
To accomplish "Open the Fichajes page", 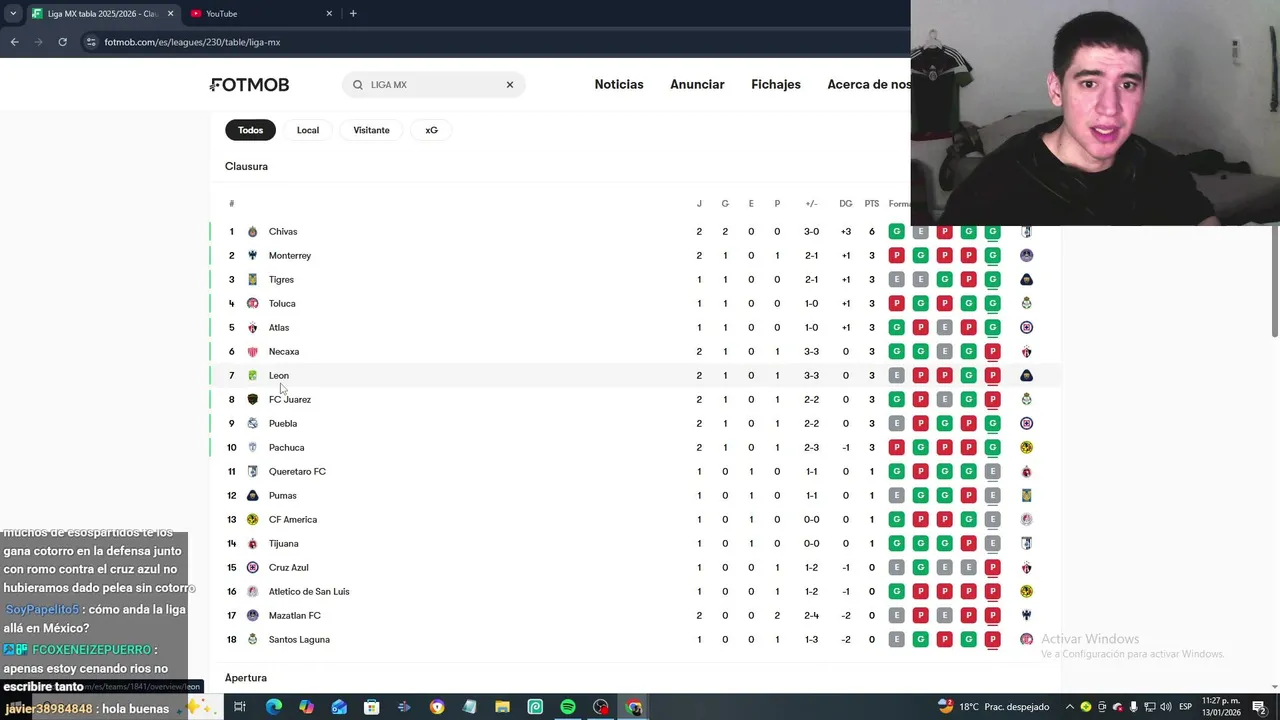I will (776, 85).
